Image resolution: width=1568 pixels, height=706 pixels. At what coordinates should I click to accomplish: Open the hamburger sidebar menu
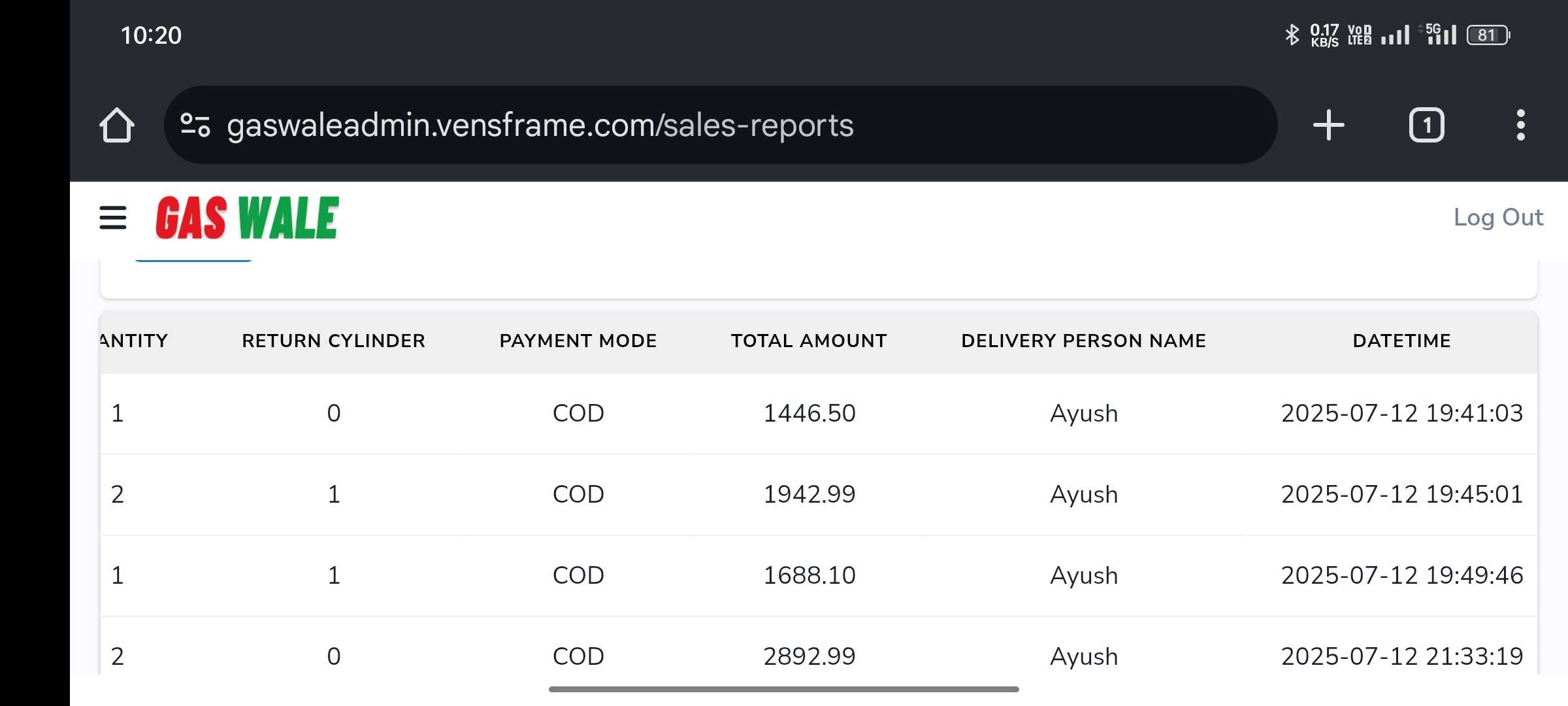tap(112, 218)
